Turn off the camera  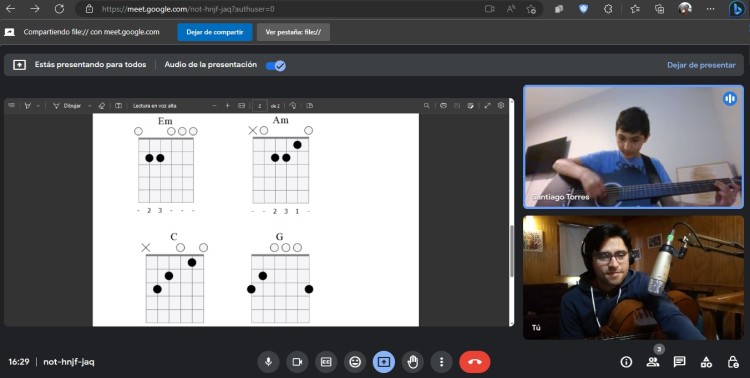(297, 362)
